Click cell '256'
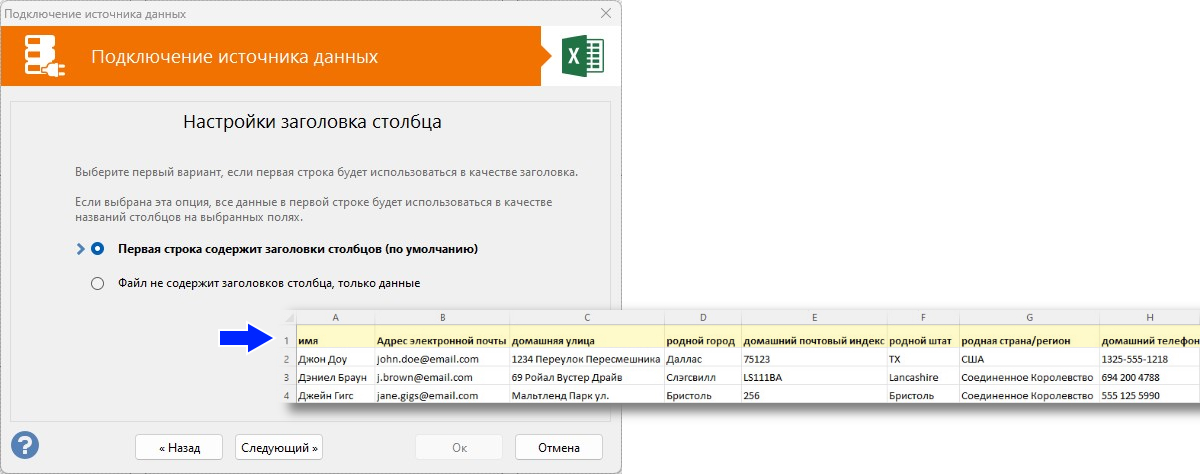This screenshot has width=1200, height=474. click(814, 396)
